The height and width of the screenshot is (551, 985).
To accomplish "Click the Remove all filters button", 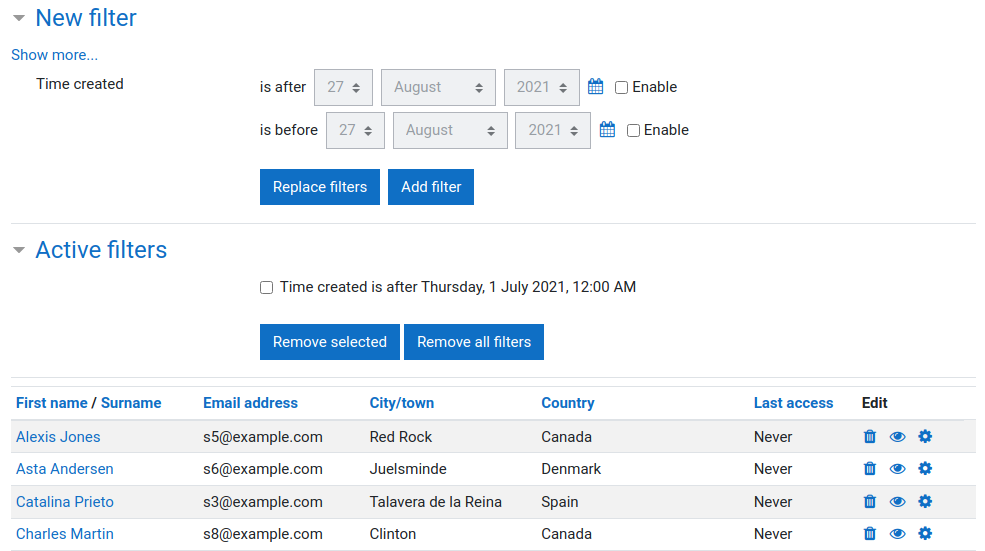I will (474, 342).
